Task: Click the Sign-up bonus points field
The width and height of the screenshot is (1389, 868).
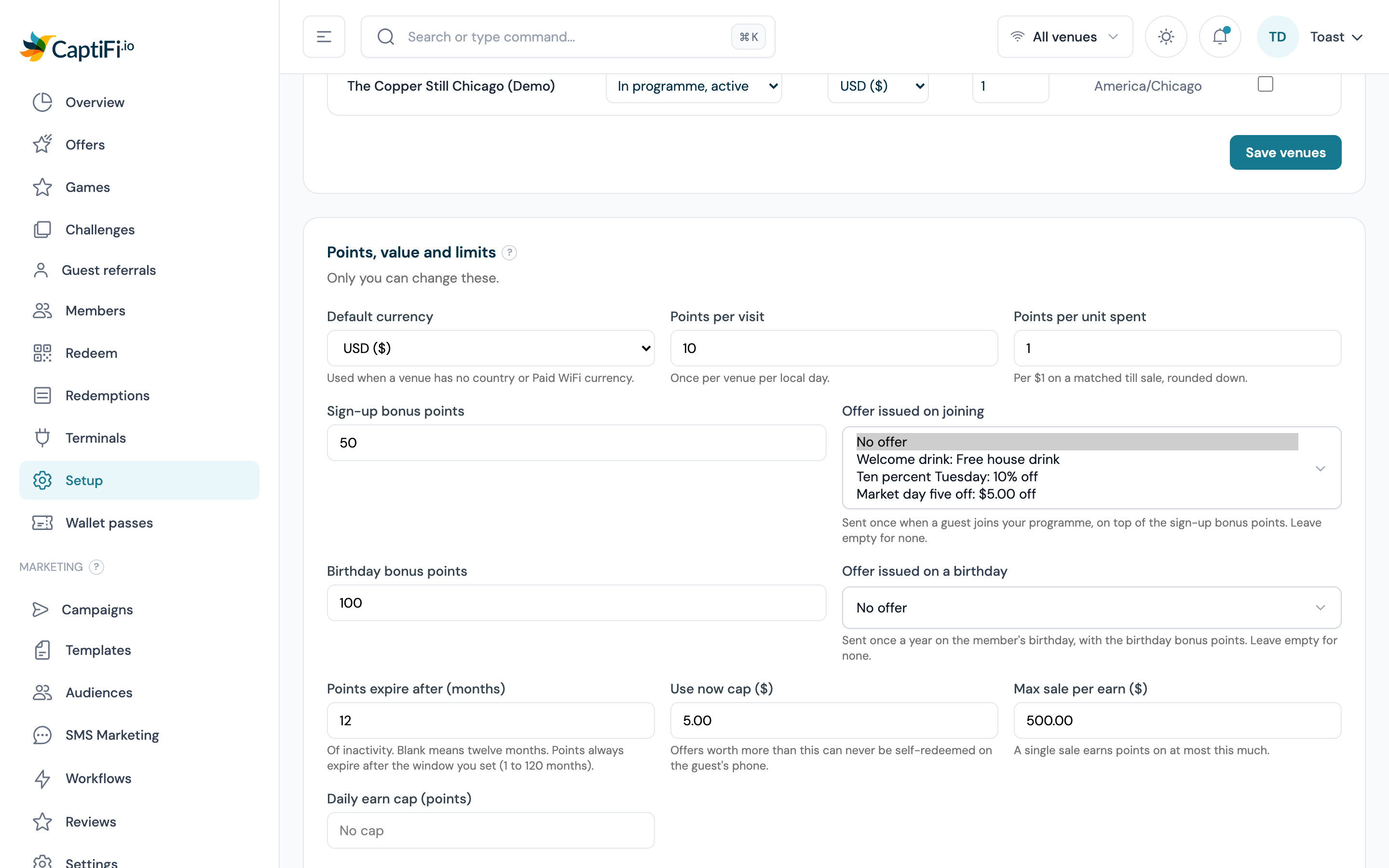Action: click(x=576, y=443)
